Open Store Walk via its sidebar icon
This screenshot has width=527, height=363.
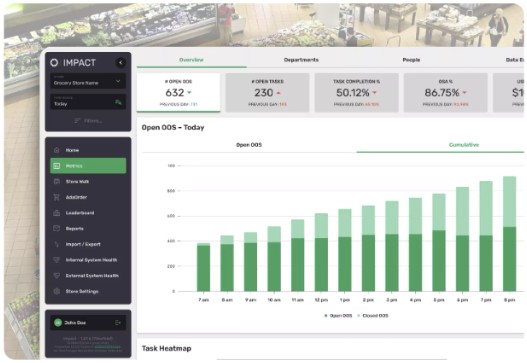[x=56, y=182]
